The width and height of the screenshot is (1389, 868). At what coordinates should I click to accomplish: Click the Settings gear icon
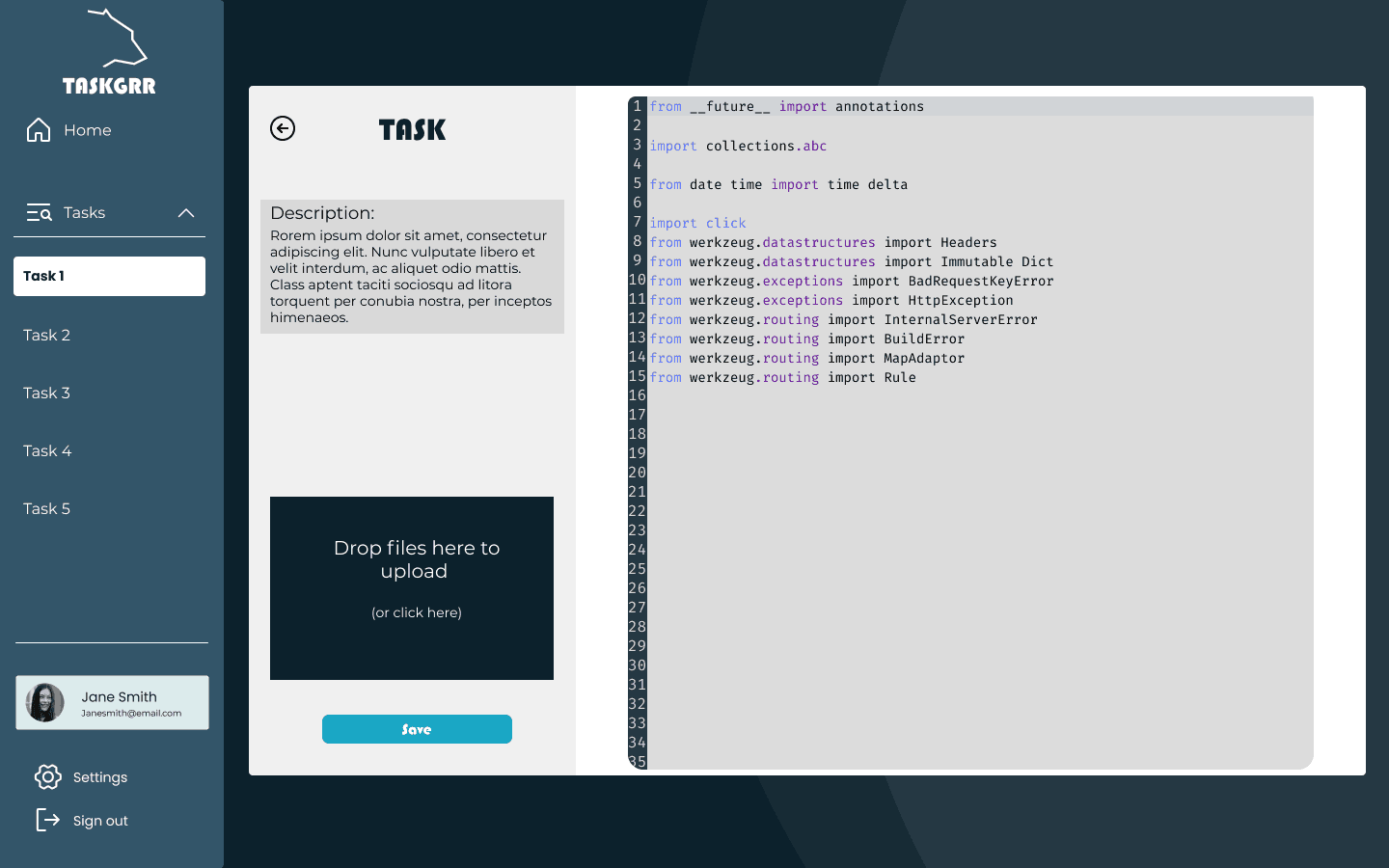(48, 777)
